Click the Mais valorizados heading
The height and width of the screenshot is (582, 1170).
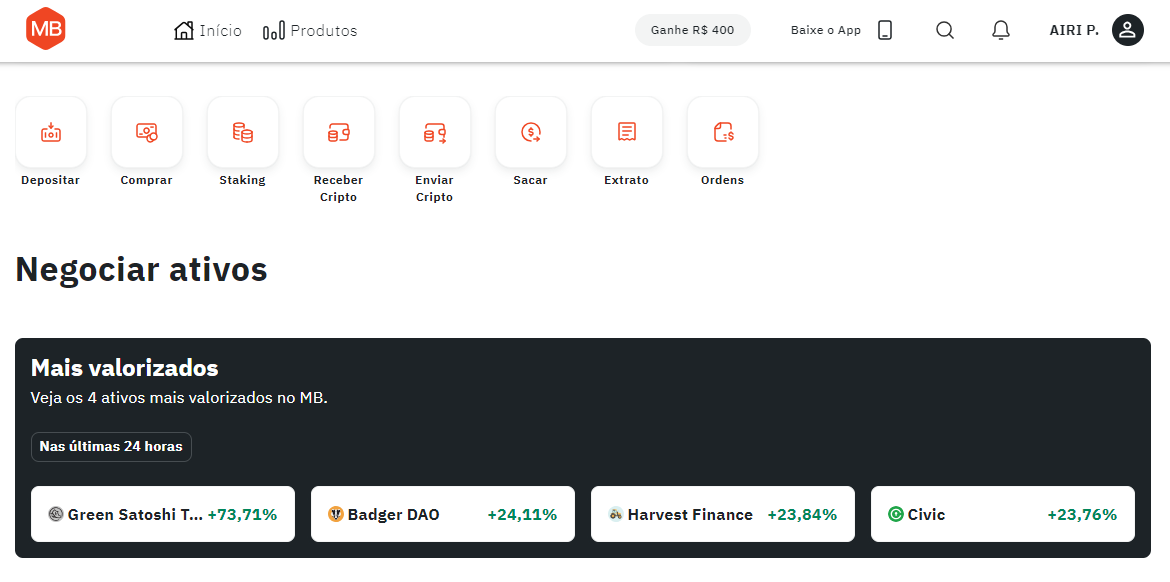[125, 368]
